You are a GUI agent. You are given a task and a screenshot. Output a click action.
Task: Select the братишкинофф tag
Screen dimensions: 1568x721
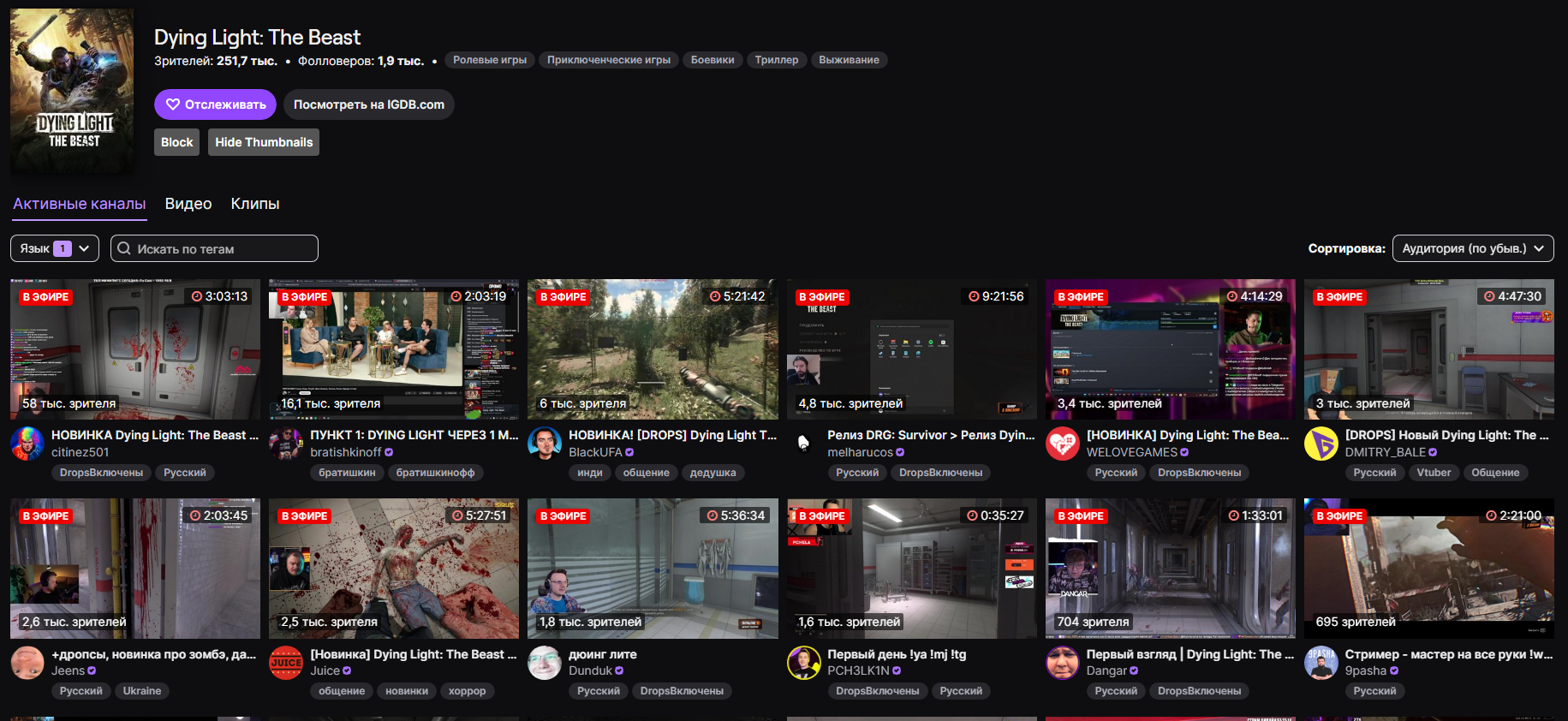(435, 473)
